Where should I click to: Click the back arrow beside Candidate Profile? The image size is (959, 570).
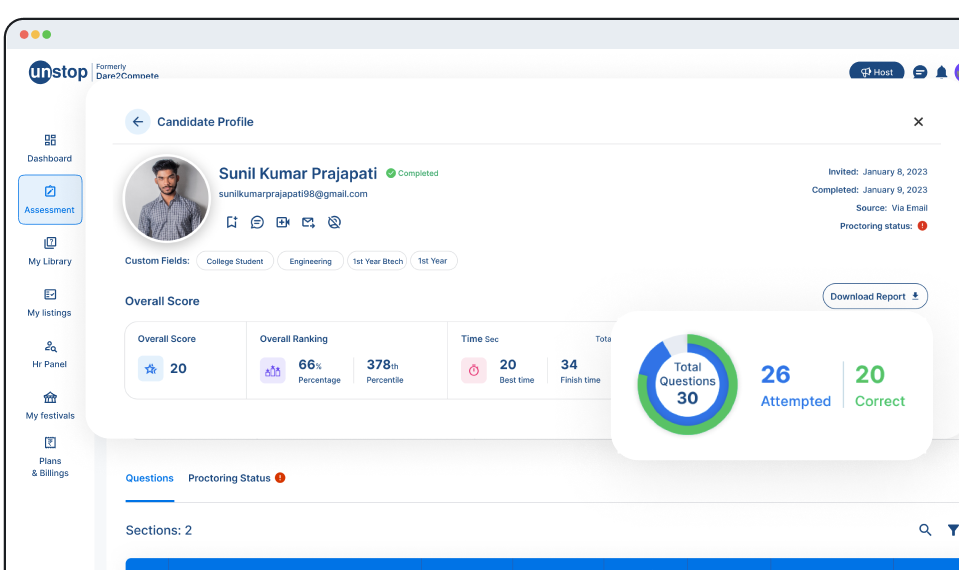click(x=137, y=122)
